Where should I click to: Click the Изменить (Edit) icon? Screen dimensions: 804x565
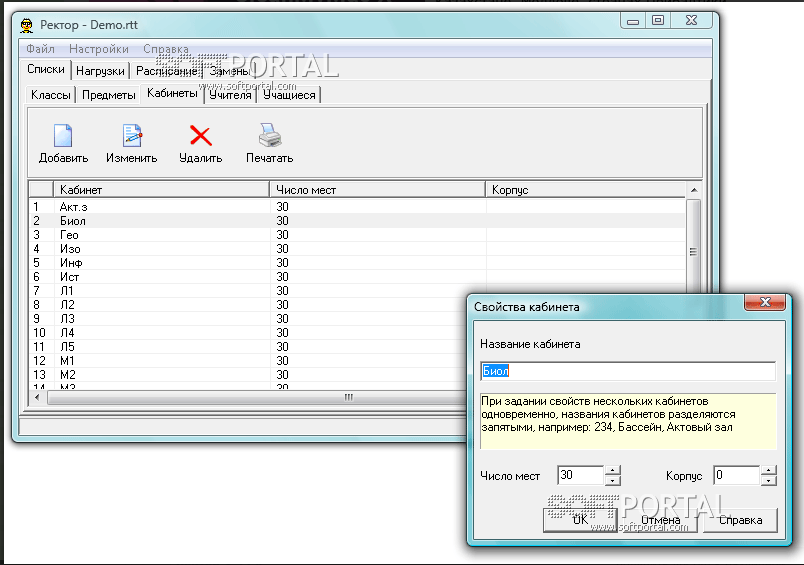coord(132,136)
